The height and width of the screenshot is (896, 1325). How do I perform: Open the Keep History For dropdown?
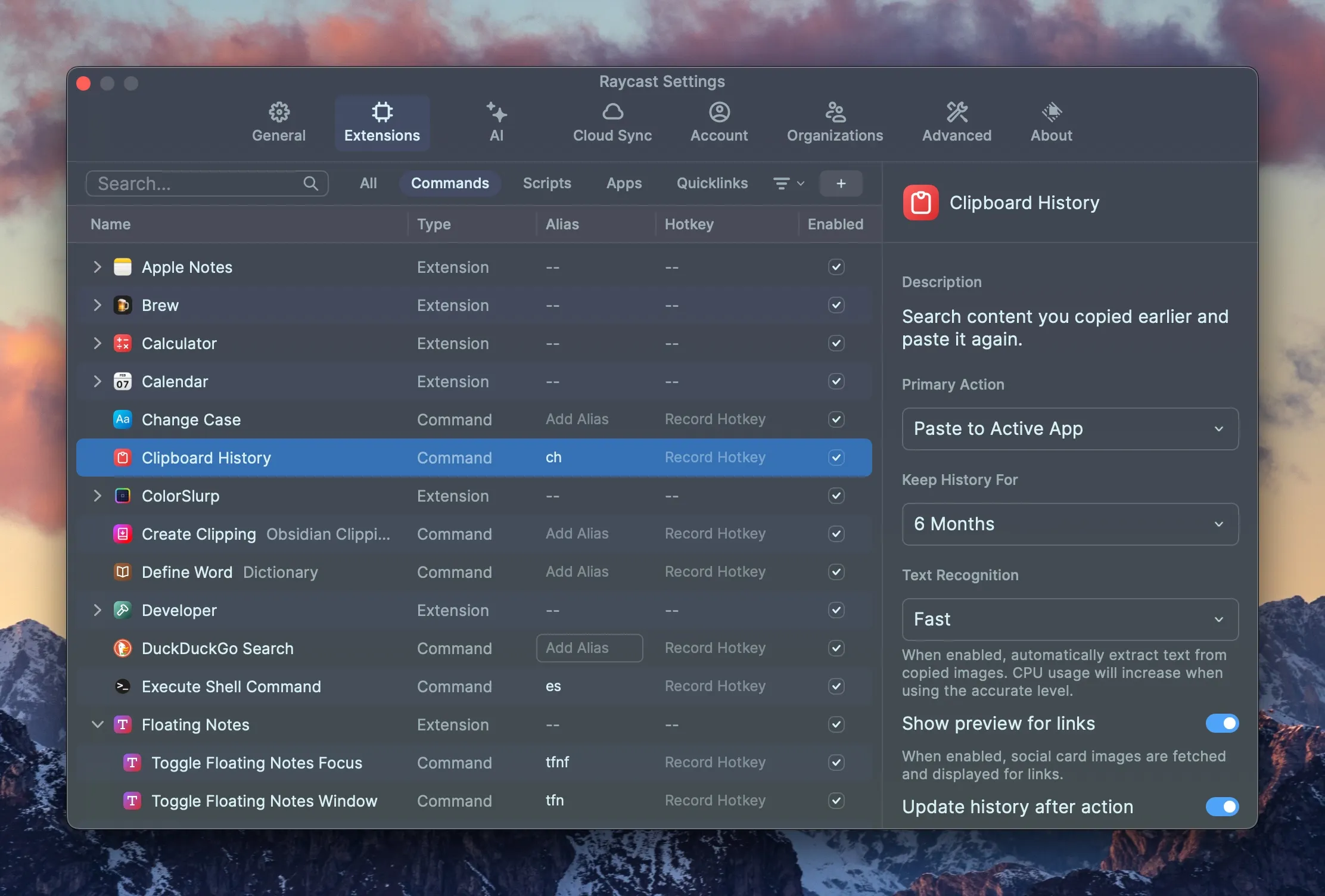[1069, 524]
